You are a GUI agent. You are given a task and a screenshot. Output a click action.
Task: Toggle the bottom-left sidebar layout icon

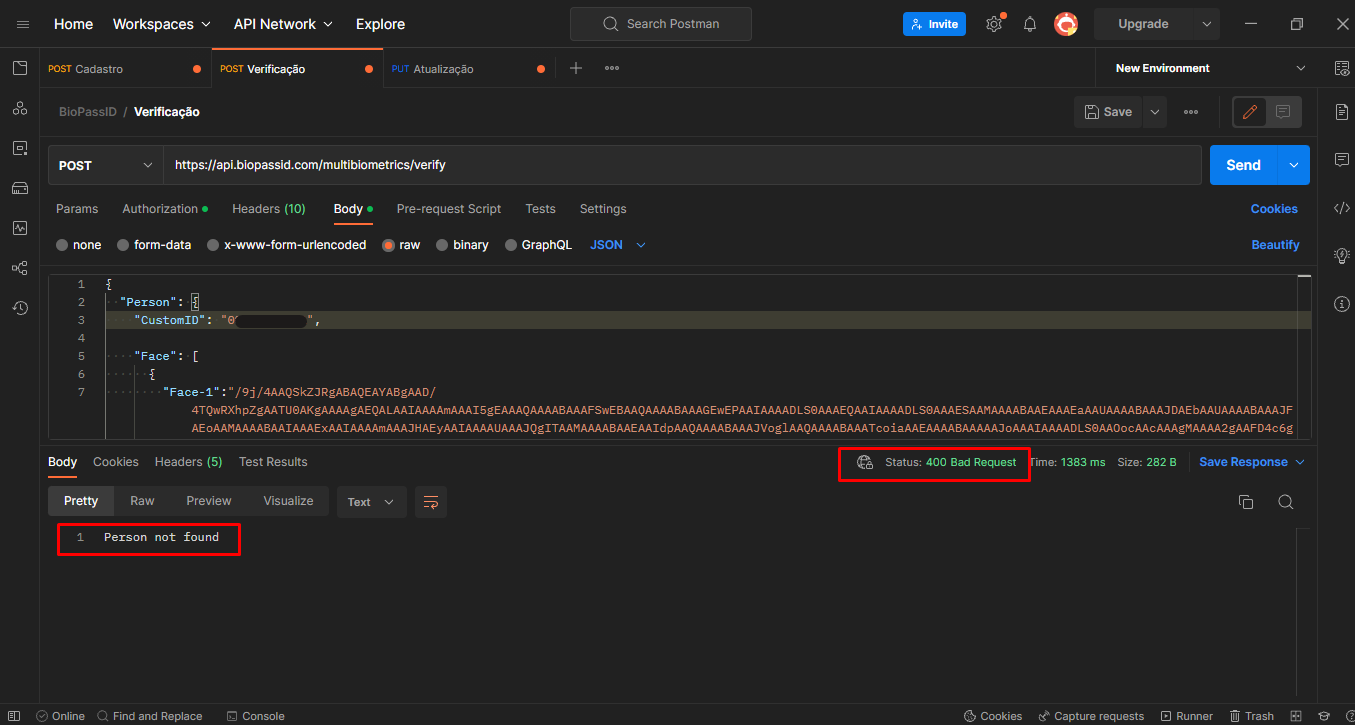pos(14,716)
